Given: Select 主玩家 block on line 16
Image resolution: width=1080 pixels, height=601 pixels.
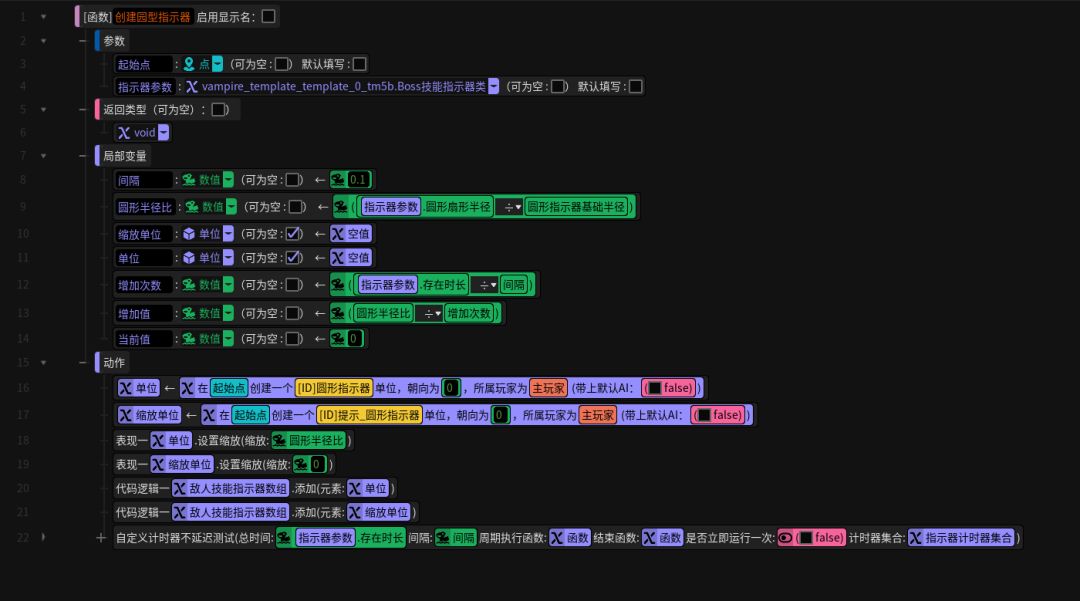Looking at the screenshot, I should click(548, 388).
